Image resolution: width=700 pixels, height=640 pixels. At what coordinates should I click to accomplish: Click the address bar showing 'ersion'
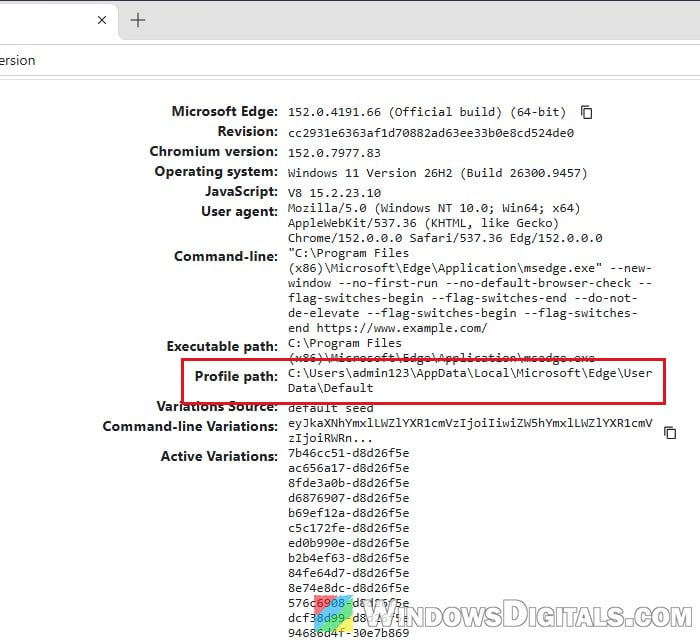tap(348, 60)
